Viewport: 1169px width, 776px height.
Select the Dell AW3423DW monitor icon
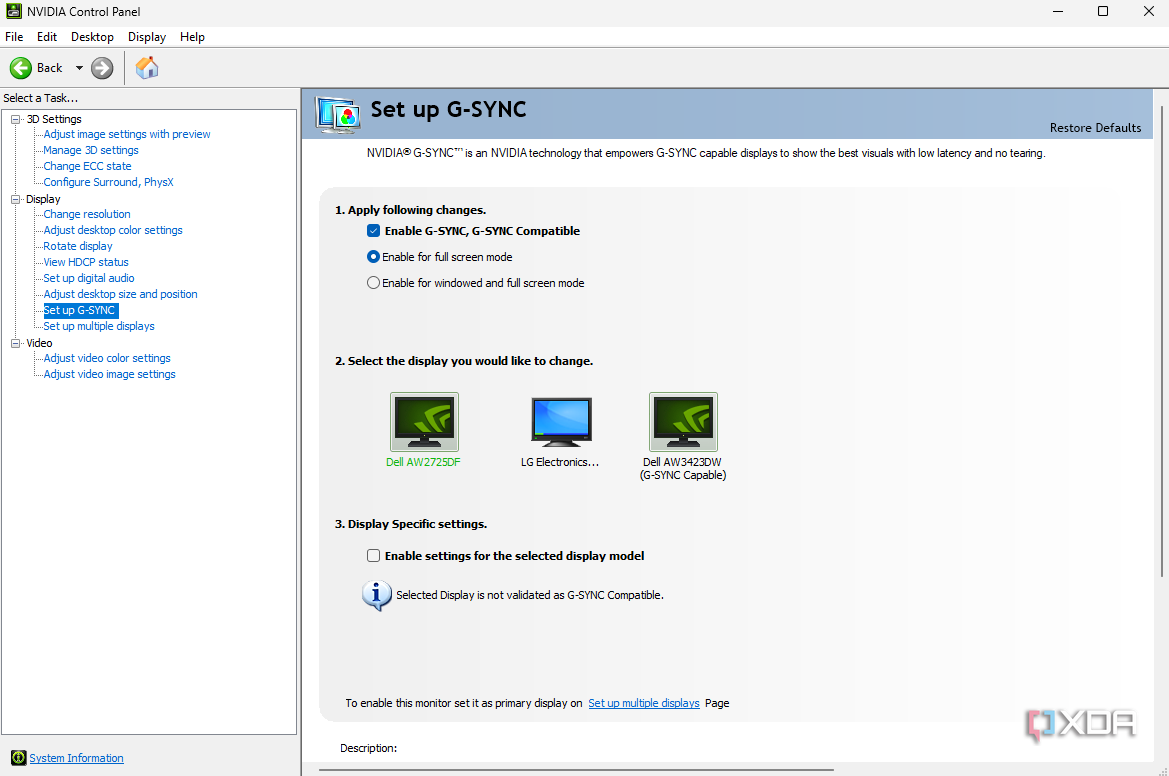click(683, 421)
